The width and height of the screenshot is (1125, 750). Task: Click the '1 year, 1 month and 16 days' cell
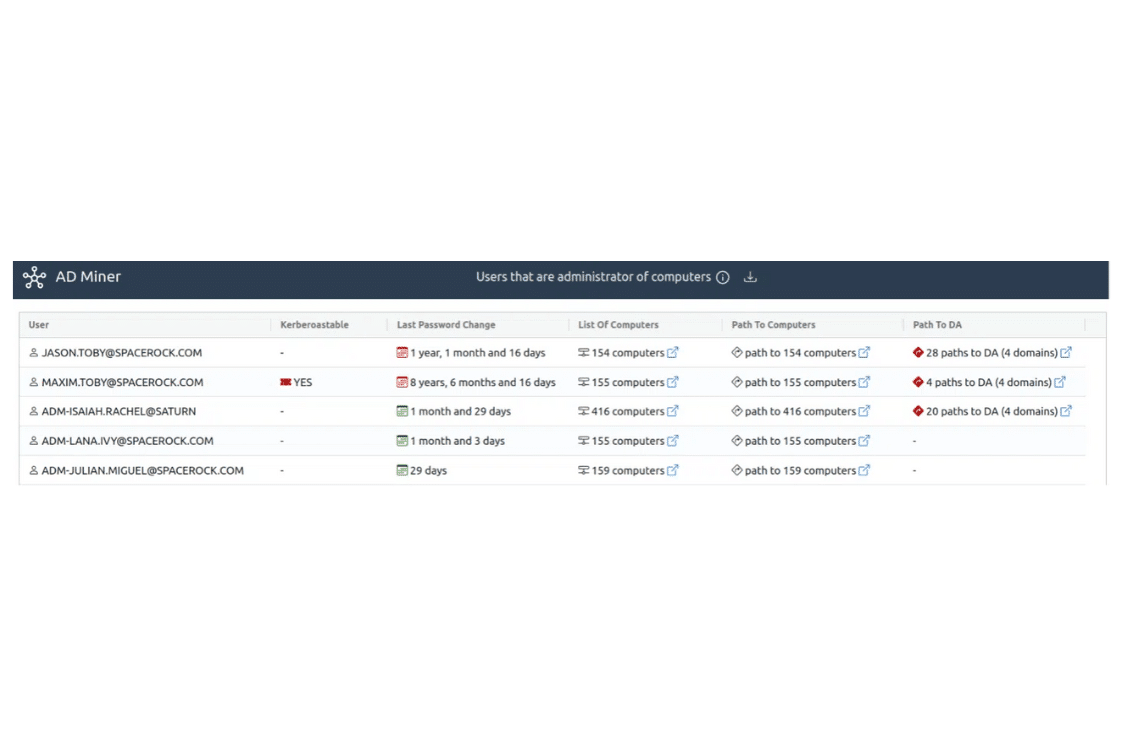pyautogui.click(x=478, y=352)
